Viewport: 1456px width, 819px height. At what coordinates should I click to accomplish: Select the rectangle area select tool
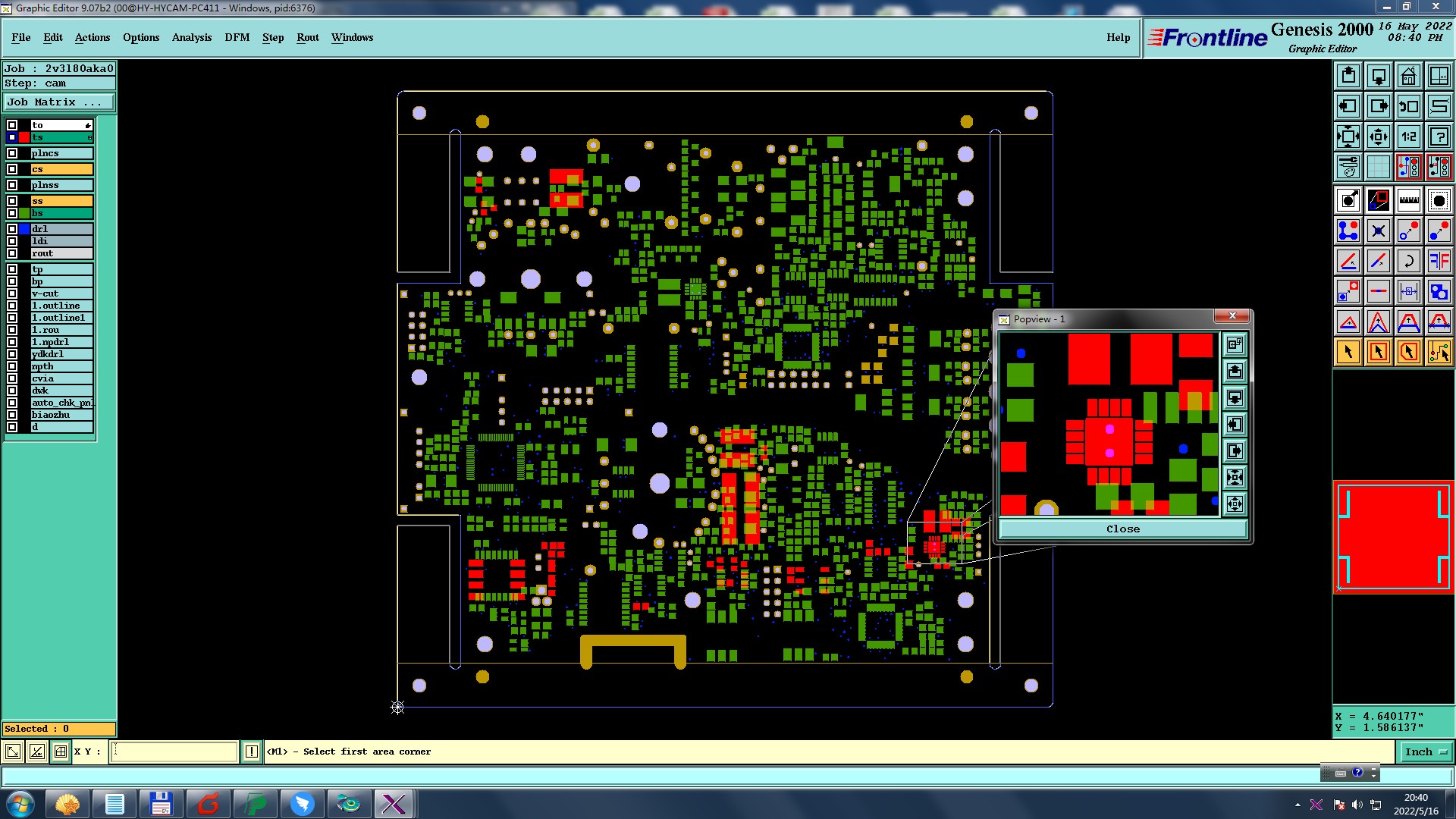pos(1379,352)
